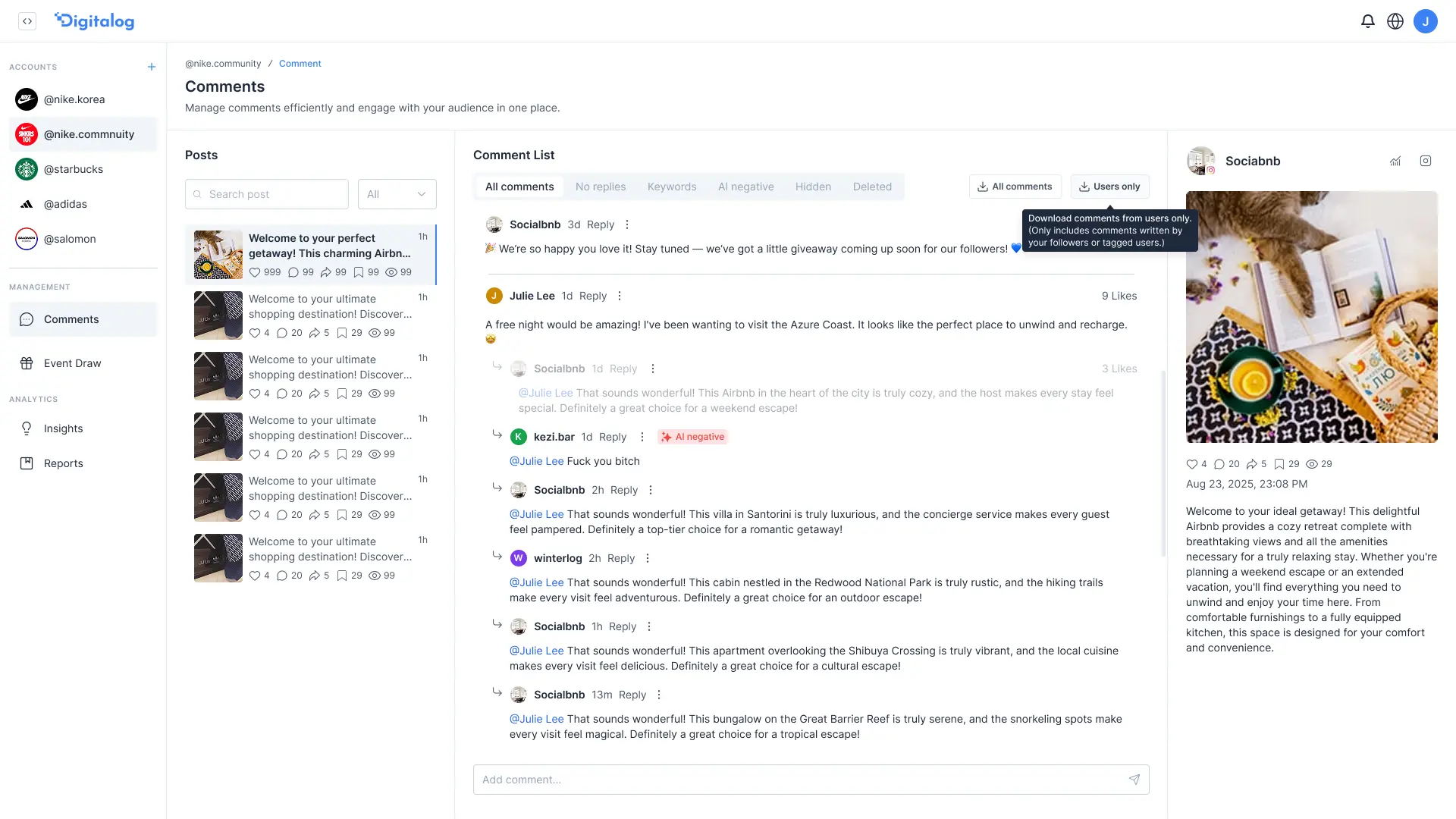Screen dimensions: 1456x819
Task: Open more options on Socialbnb 1h comment
Action: pyautogui.click(x=649, y=626)
